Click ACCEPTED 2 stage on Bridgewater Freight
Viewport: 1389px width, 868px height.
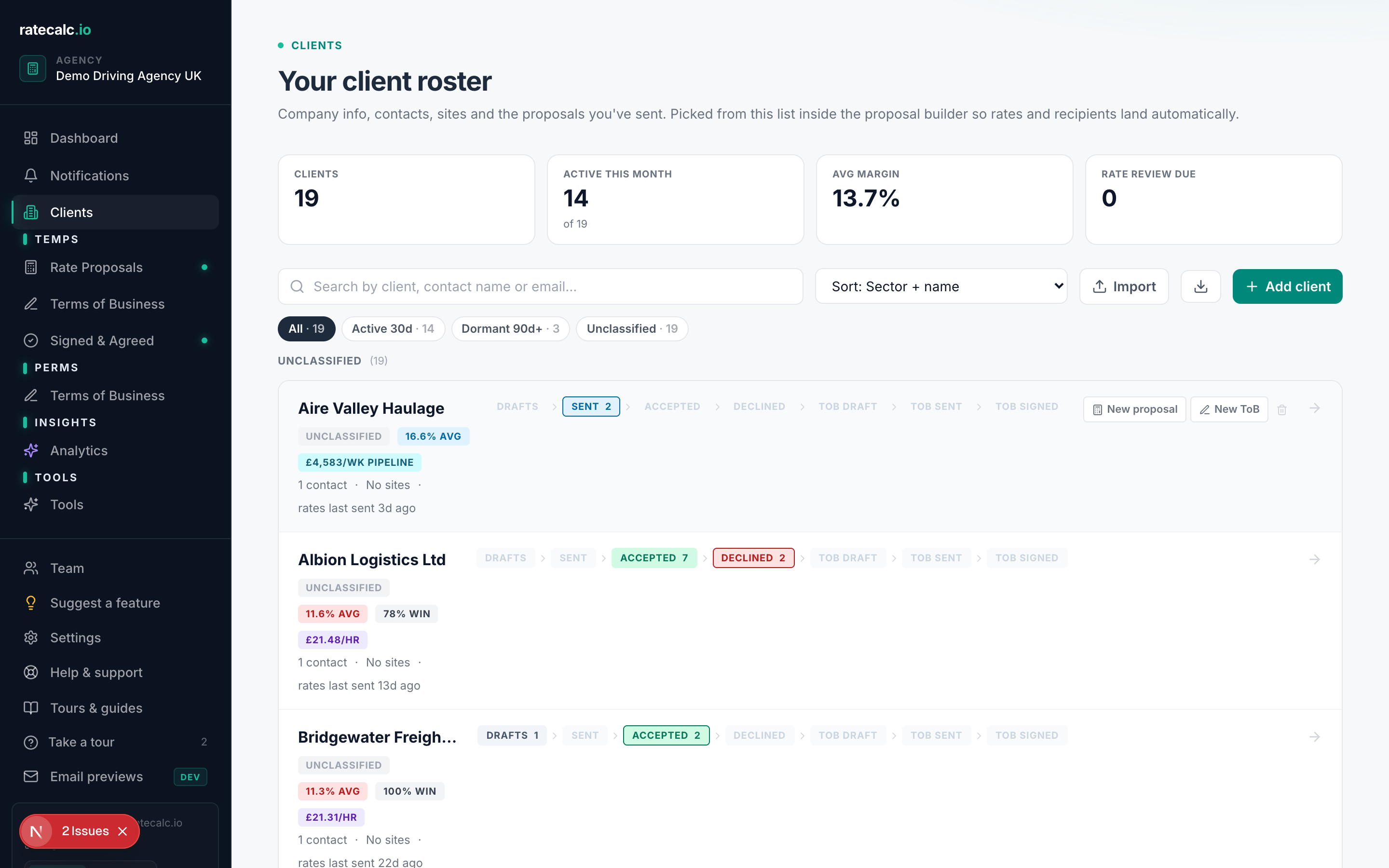pyautogui.click(x=667, y=735)
